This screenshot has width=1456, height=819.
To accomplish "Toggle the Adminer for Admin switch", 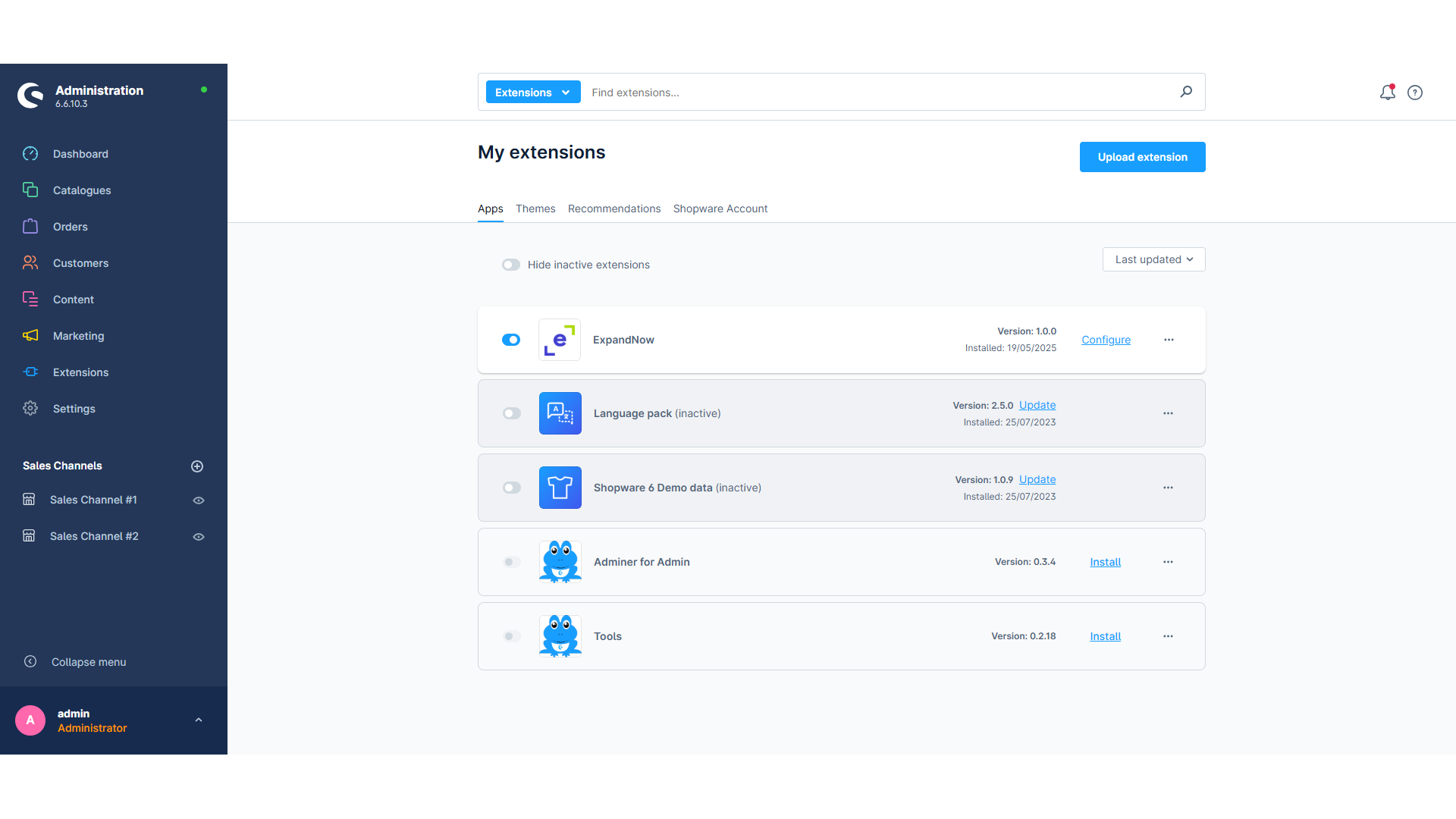I will (512, 562).
